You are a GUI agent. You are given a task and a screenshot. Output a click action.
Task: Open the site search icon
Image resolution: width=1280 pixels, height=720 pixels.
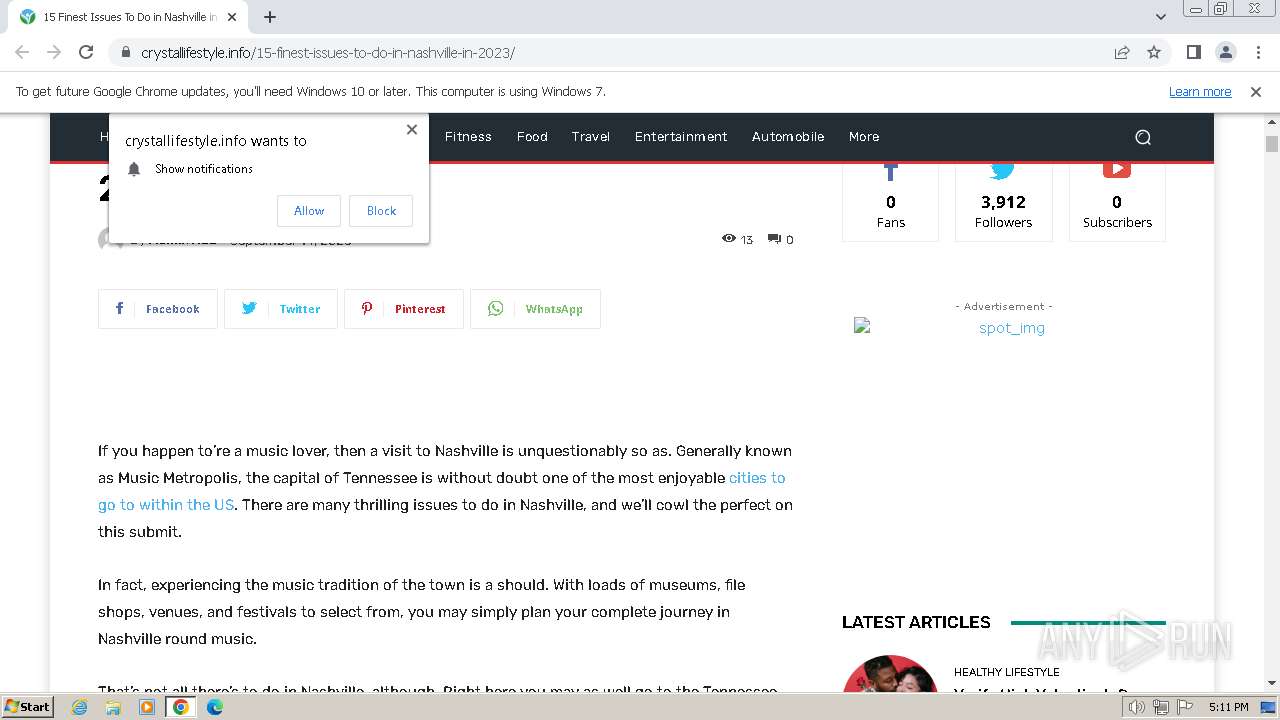[x=1143, y=138]
